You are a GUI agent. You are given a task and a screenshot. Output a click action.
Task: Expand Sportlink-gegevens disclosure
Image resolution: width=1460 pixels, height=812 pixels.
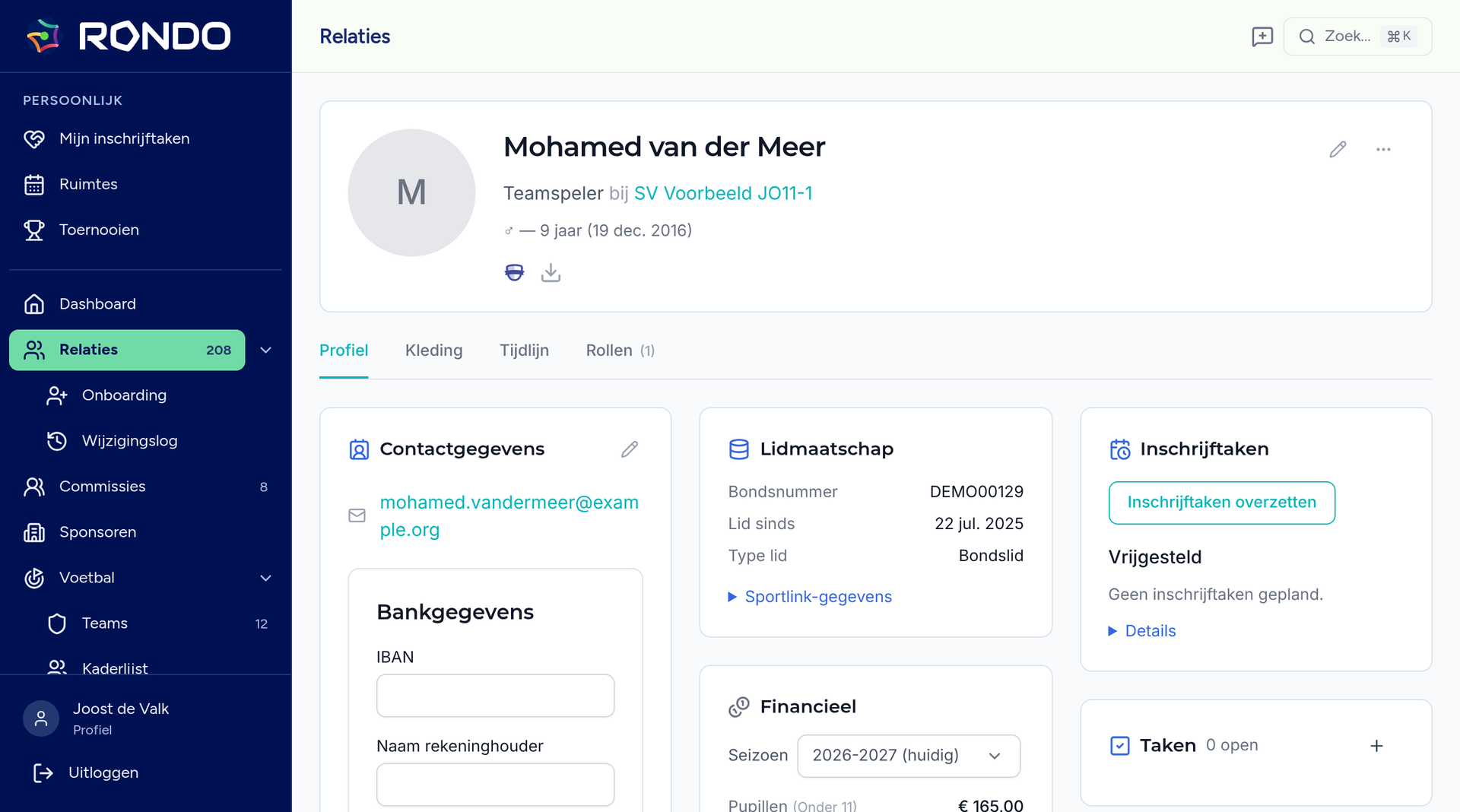click(x=810, y=597)
